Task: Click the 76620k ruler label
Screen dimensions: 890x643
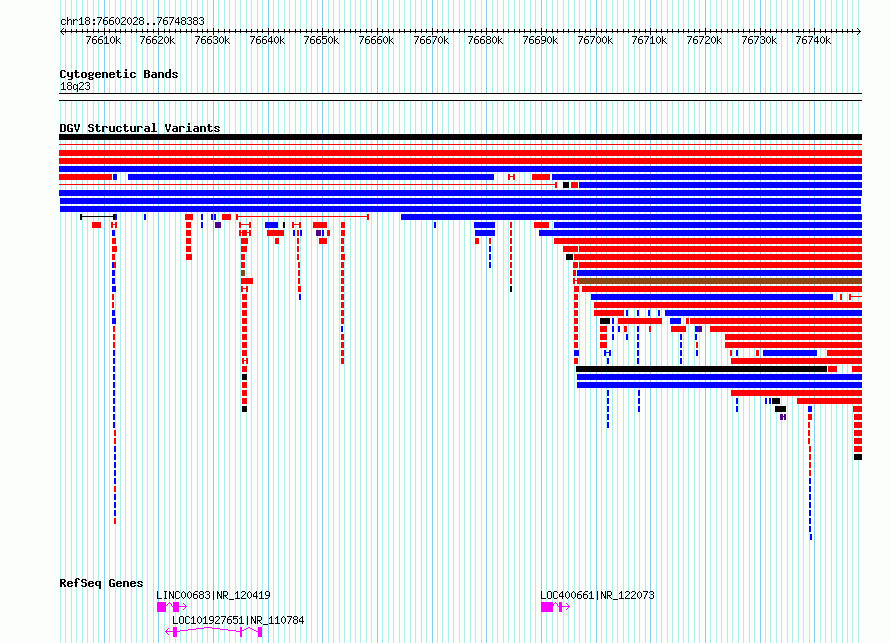Action: [x=157, y=40]
